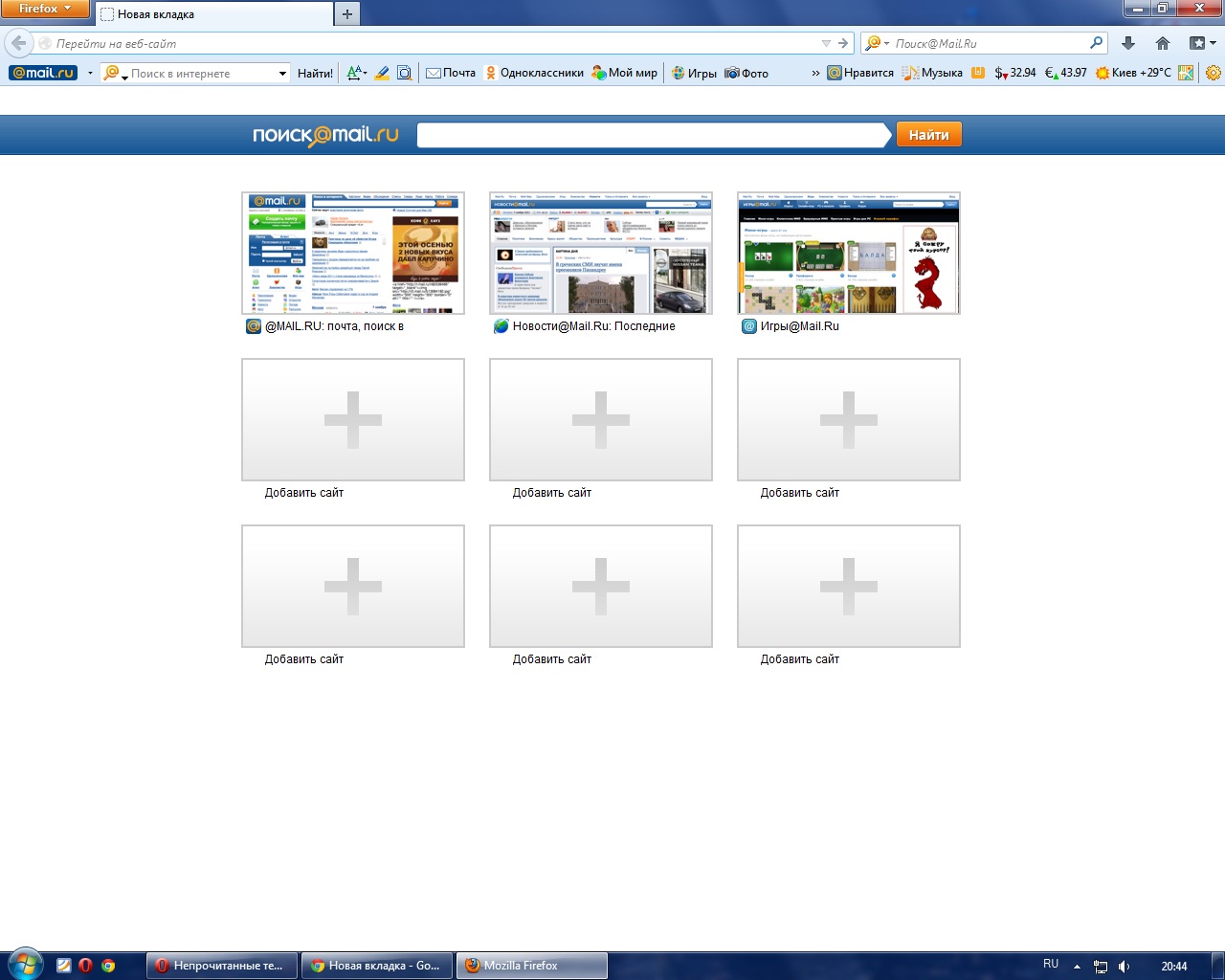This screenshot has height=980, width=1225.
Task: Open a new tab with the plus button
Action: tap(347, 14)
